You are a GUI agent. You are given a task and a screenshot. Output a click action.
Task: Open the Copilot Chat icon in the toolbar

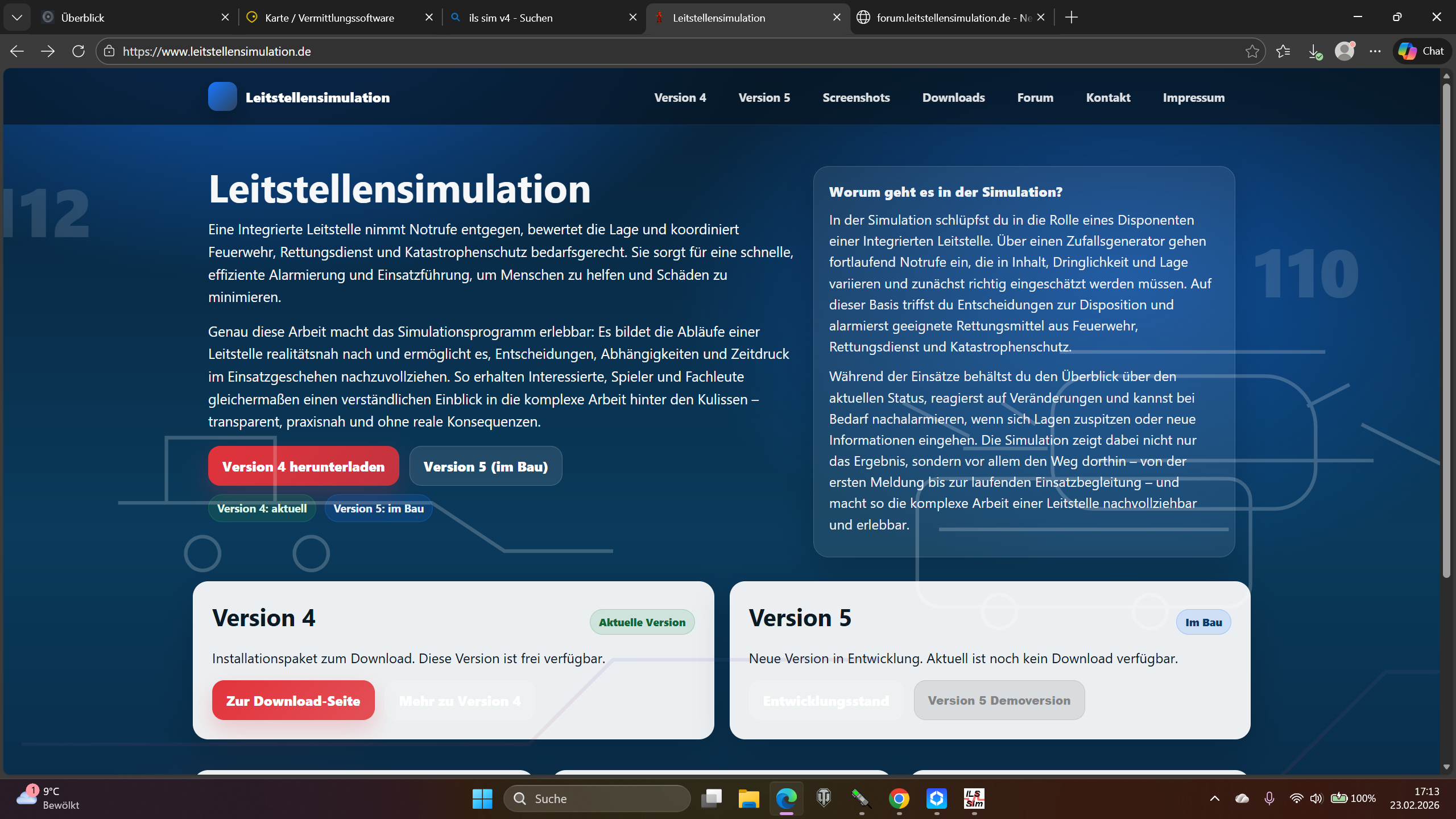(x=1420, y=51)
